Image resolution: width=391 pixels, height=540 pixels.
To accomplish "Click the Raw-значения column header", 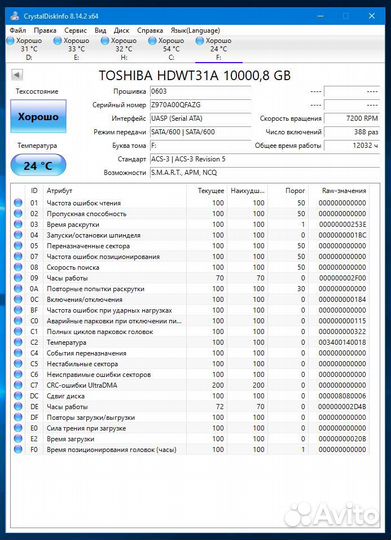I will pos(344,190).
